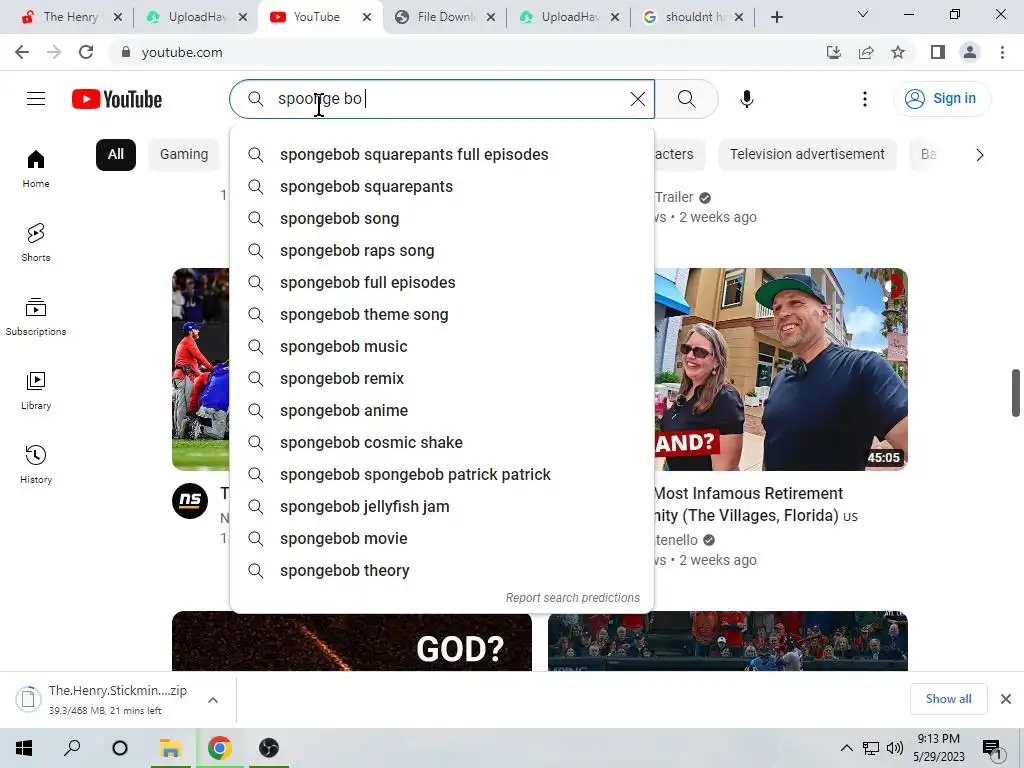
Task: Open Subscriptions in the sidebar
Action: pyautogui.click(x=36, y=316)
